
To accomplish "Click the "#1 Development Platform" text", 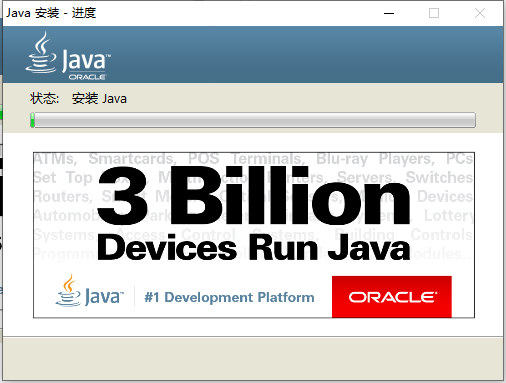I will coord(229,297).
